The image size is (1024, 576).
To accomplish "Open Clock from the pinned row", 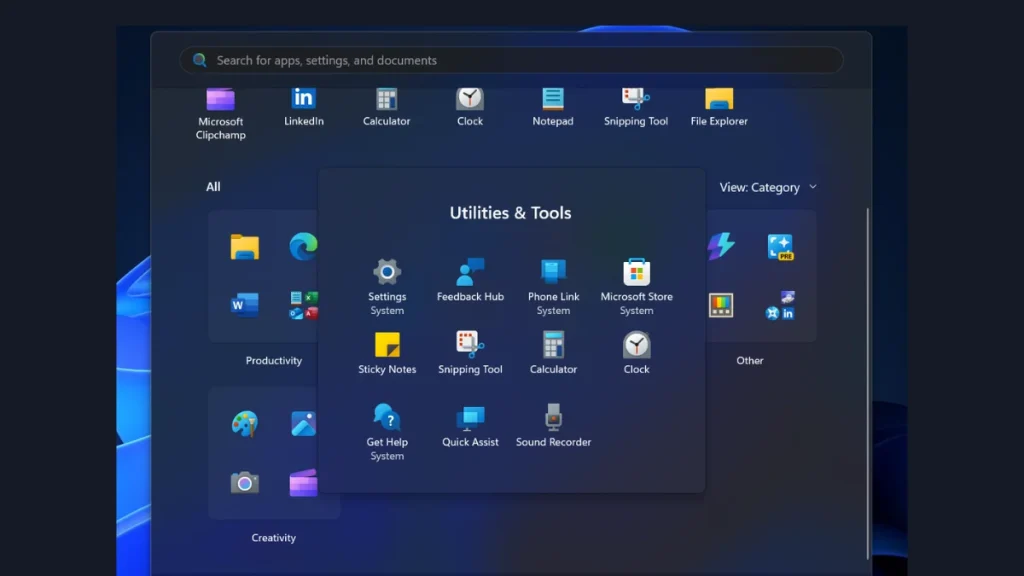I will pyautogui.click(x=470, y=107).
